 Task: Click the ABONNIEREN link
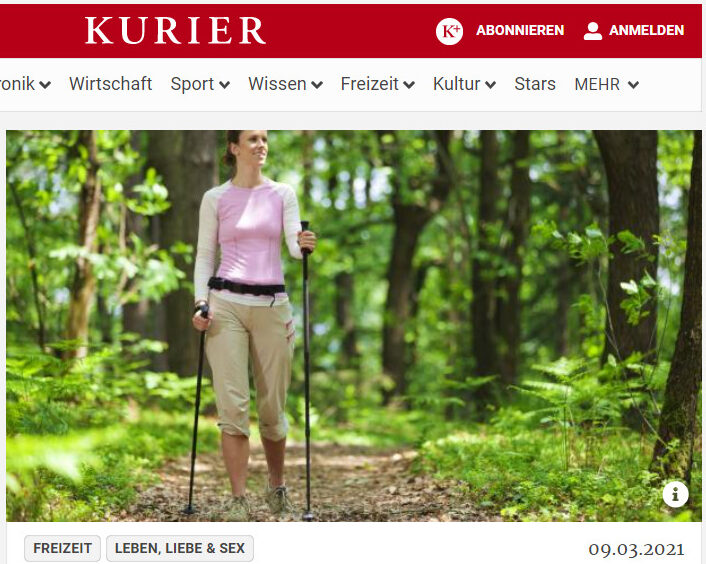pos(520,30)
